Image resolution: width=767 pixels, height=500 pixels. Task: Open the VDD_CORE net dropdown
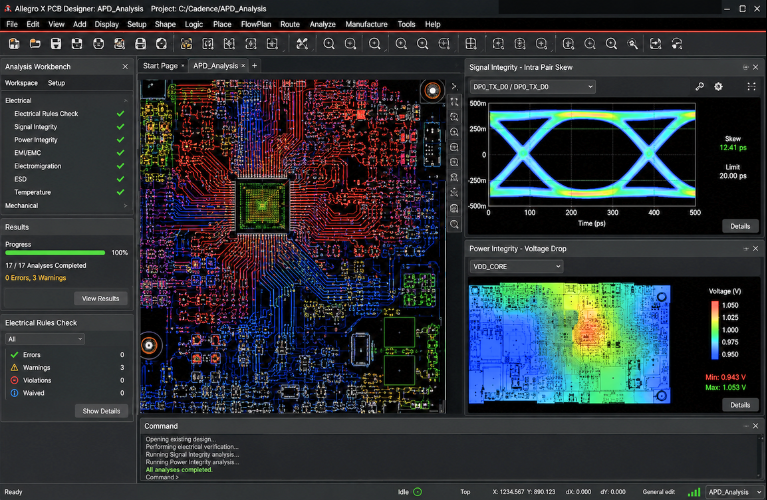(x=516, y=267)
